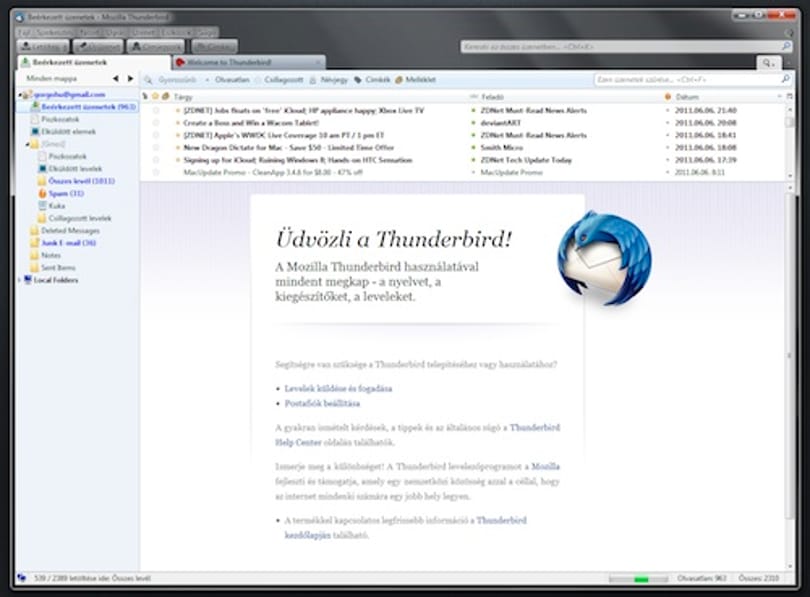Open the Notes folder
810x597 pixels.
pyautogui.click(x=45, y=256)
